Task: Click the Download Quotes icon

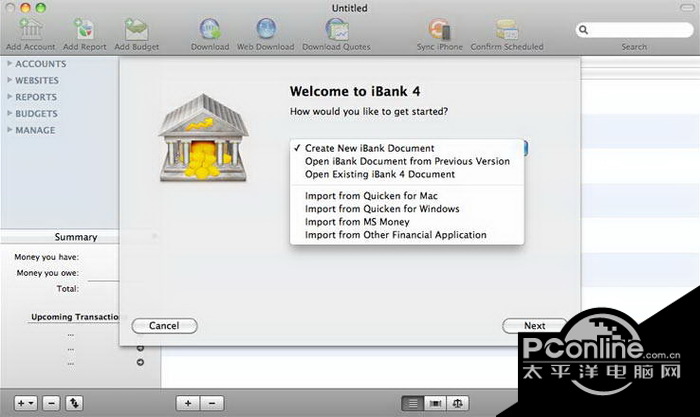Action: coord(337,29)
